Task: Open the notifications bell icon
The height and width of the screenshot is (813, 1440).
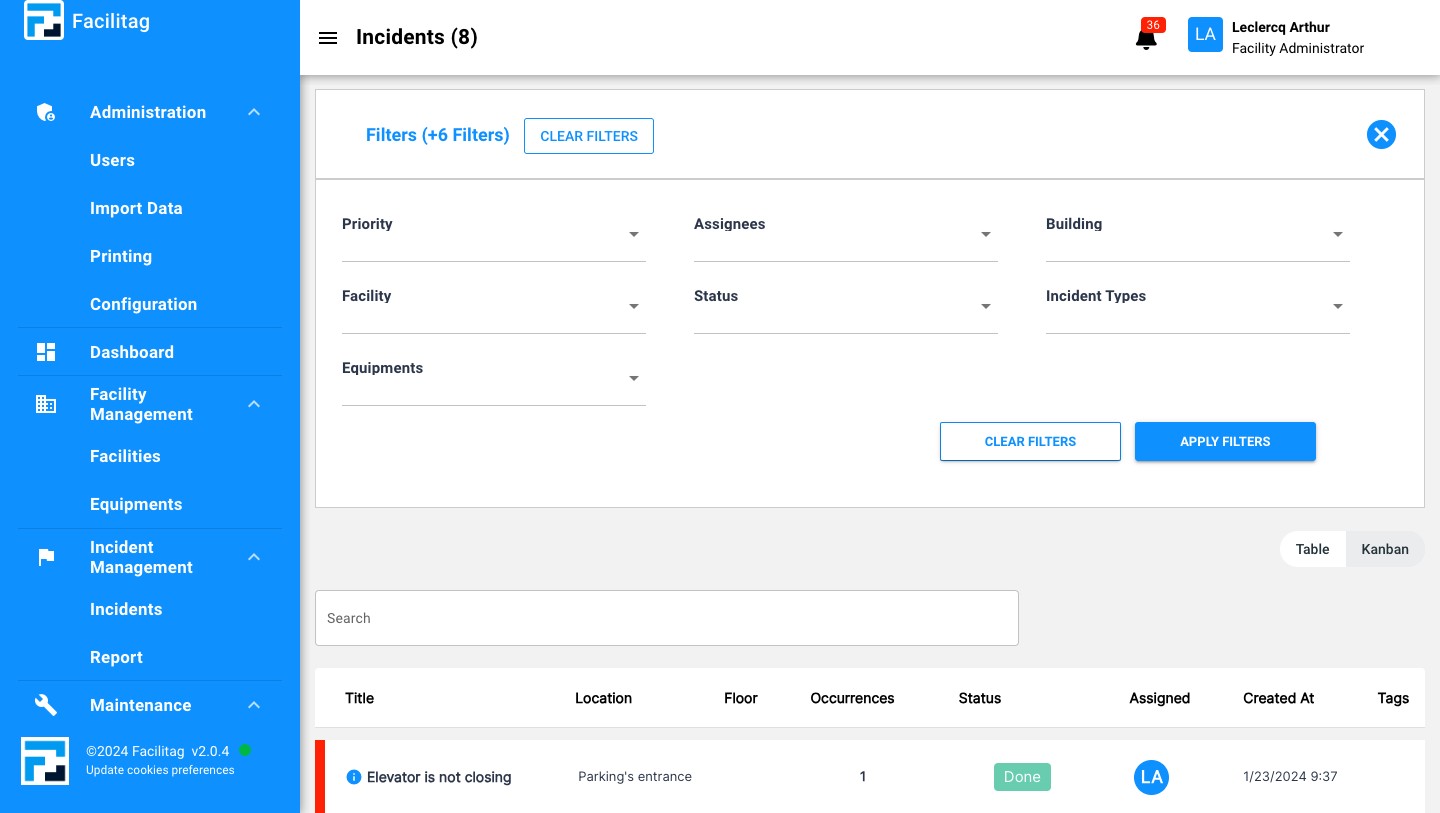Action: click(x=1146, y=39)
